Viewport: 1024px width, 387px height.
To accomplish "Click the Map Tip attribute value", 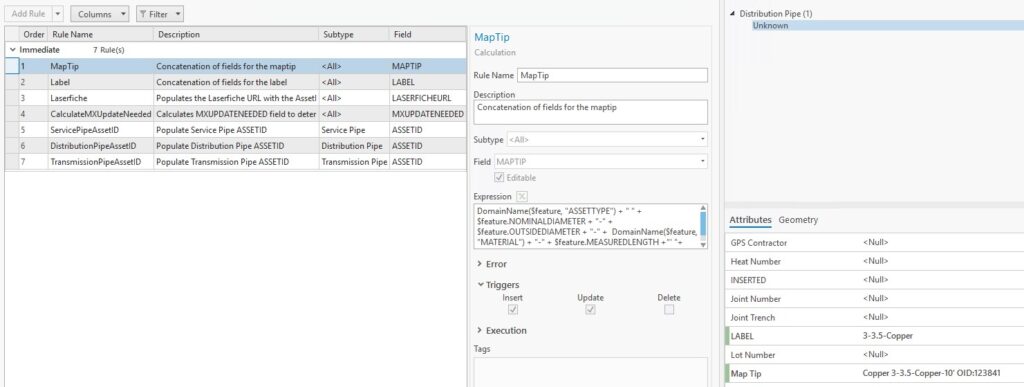I will (x=931, y=374).
